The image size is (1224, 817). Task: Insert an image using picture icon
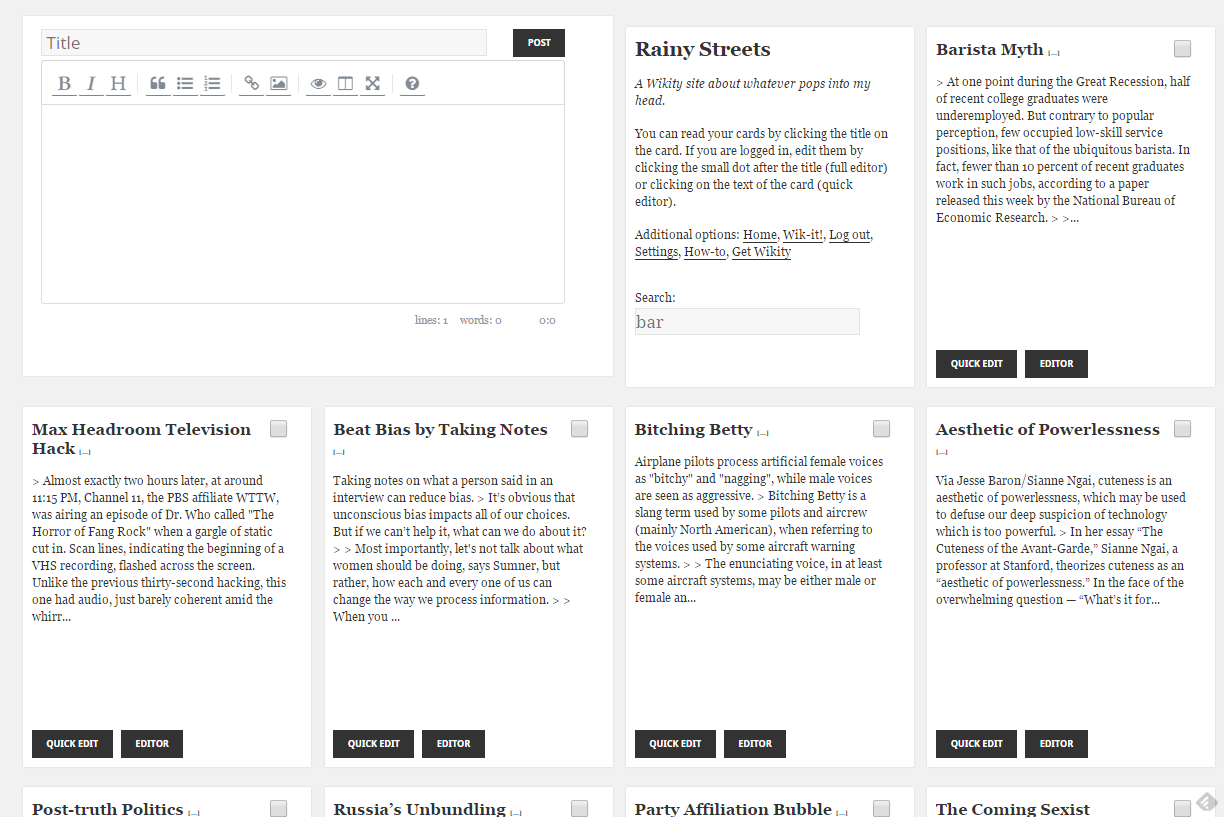tap(279, 84)
